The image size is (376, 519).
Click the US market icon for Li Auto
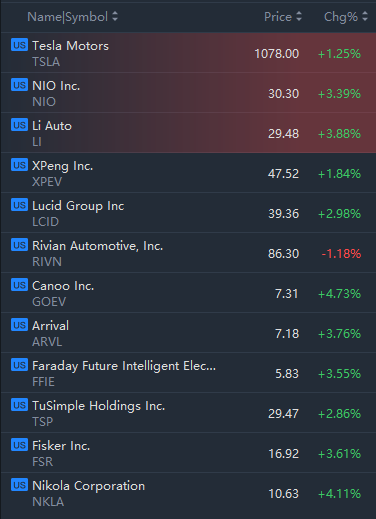pos(19,125)
